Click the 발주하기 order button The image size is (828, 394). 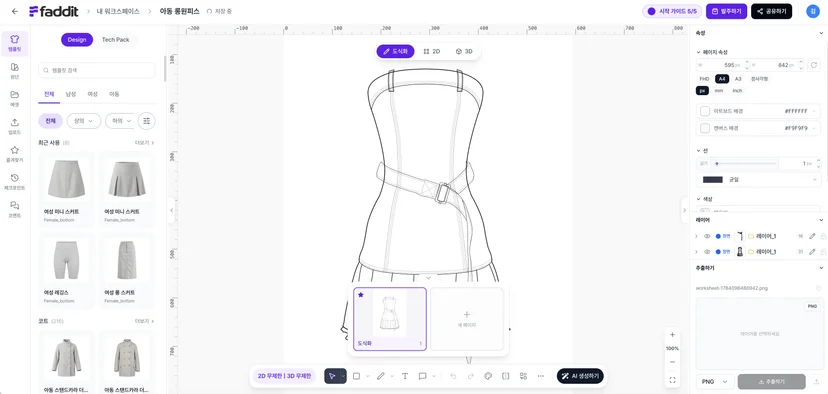[x=727, y=11]
